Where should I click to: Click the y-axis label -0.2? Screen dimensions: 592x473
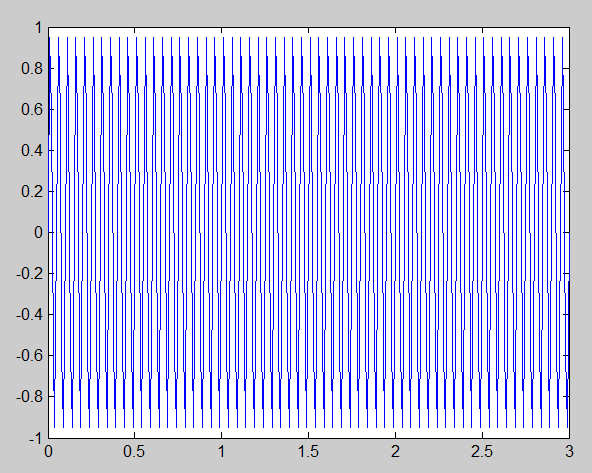[x=30, y=274]
